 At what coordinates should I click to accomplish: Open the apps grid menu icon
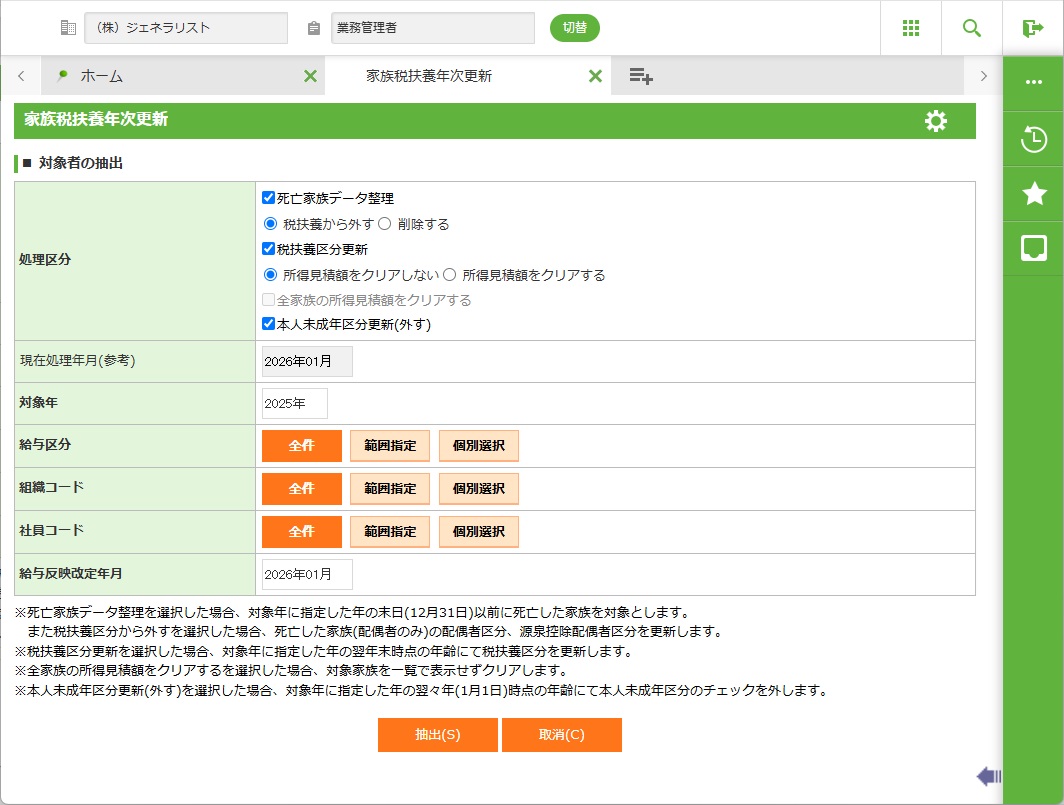pyautogui.click(x=910, y=28)
